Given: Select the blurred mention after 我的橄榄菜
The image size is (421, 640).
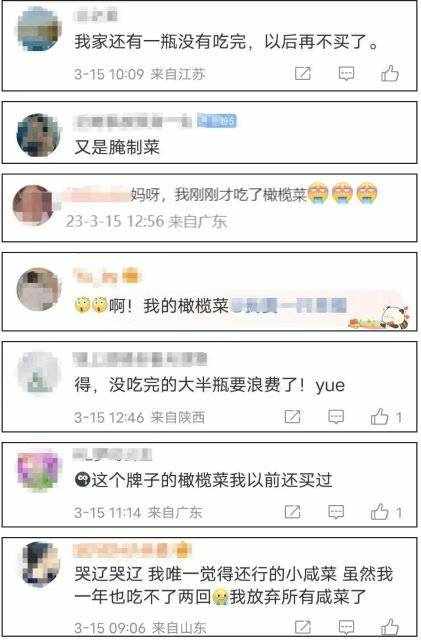Looking at the screenshot, I should pyautogui.click(x=289, y=306).
